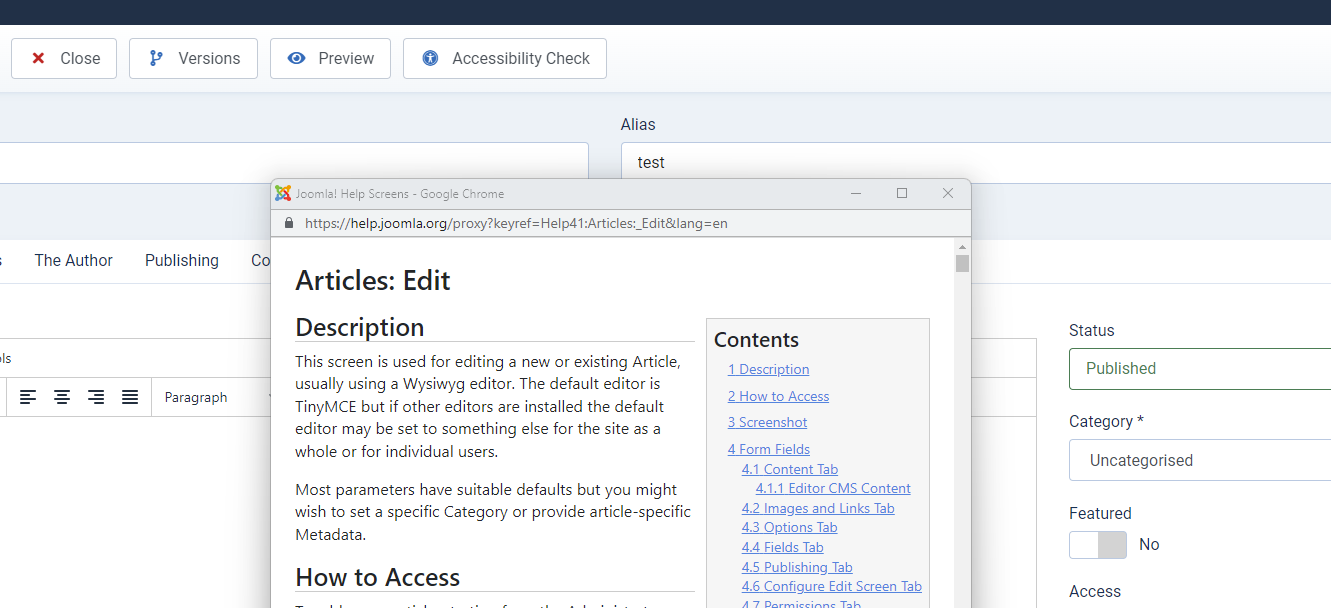Run the Accessibility Check

505,58
